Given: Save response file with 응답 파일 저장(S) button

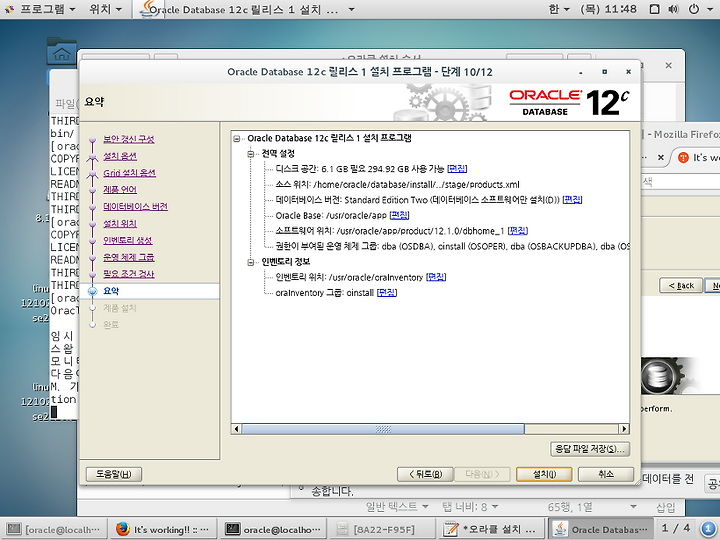Looking at the screenshot, I should [590, 449].
